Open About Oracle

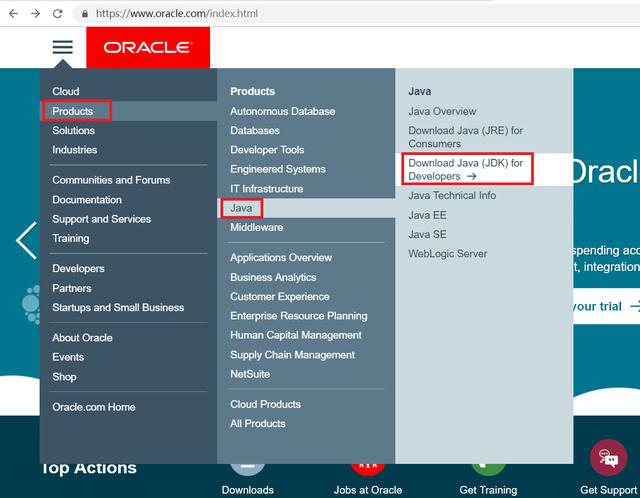point(82,338)
